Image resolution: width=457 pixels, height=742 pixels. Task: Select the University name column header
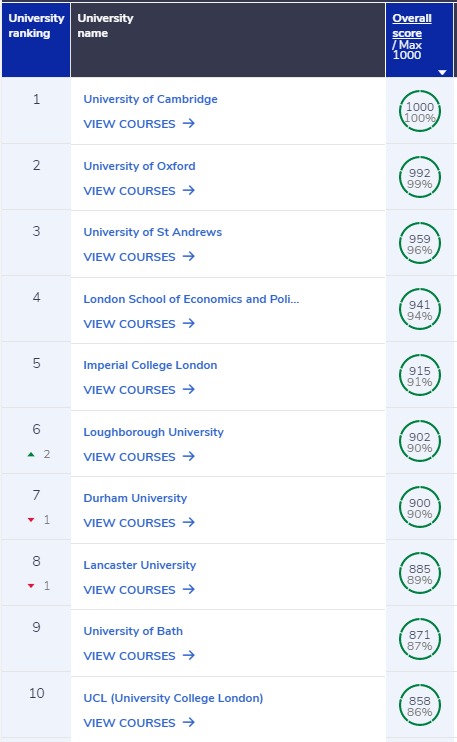pos(228,40)
